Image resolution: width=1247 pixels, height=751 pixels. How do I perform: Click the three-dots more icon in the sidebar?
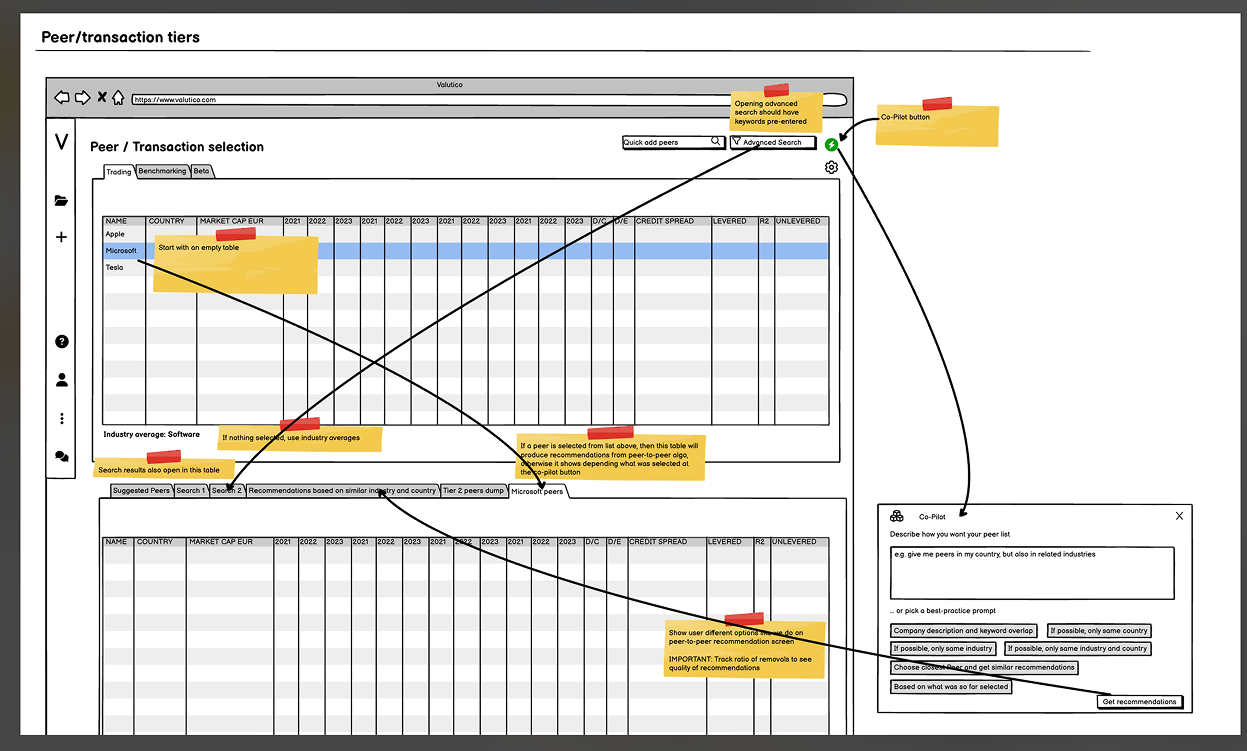tap(62, 419)
